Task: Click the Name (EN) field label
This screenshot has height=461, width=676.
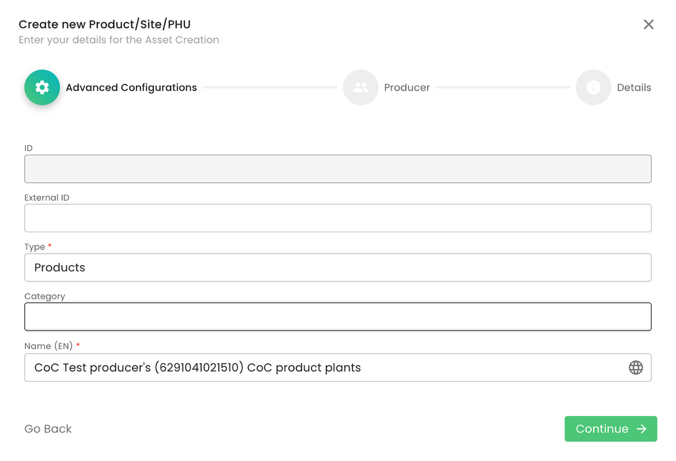Action: pyautogui.click(x=48, y=346)
